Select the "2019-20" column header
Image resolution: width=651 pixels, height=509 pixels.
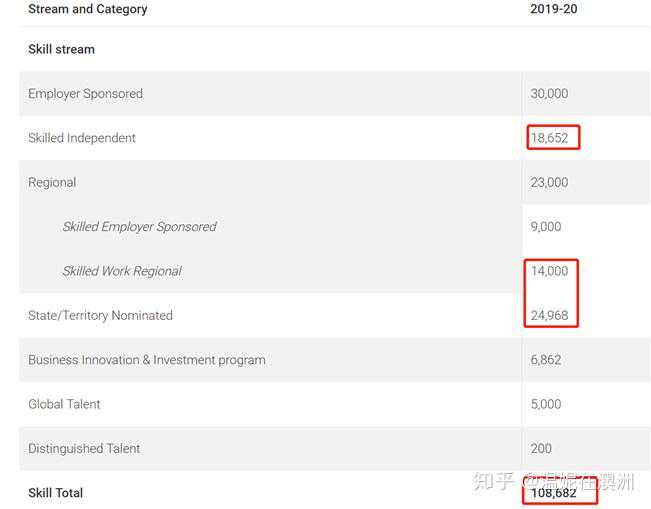coord(553,9)
